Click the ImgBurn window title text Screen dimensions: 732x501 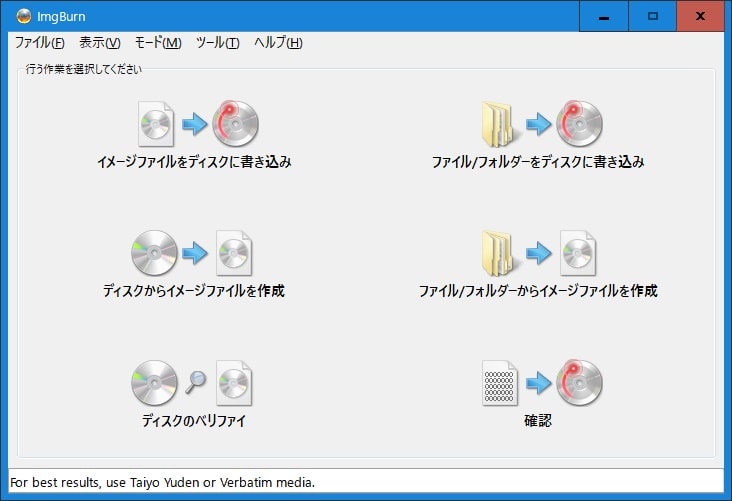(x=61, y=16)
